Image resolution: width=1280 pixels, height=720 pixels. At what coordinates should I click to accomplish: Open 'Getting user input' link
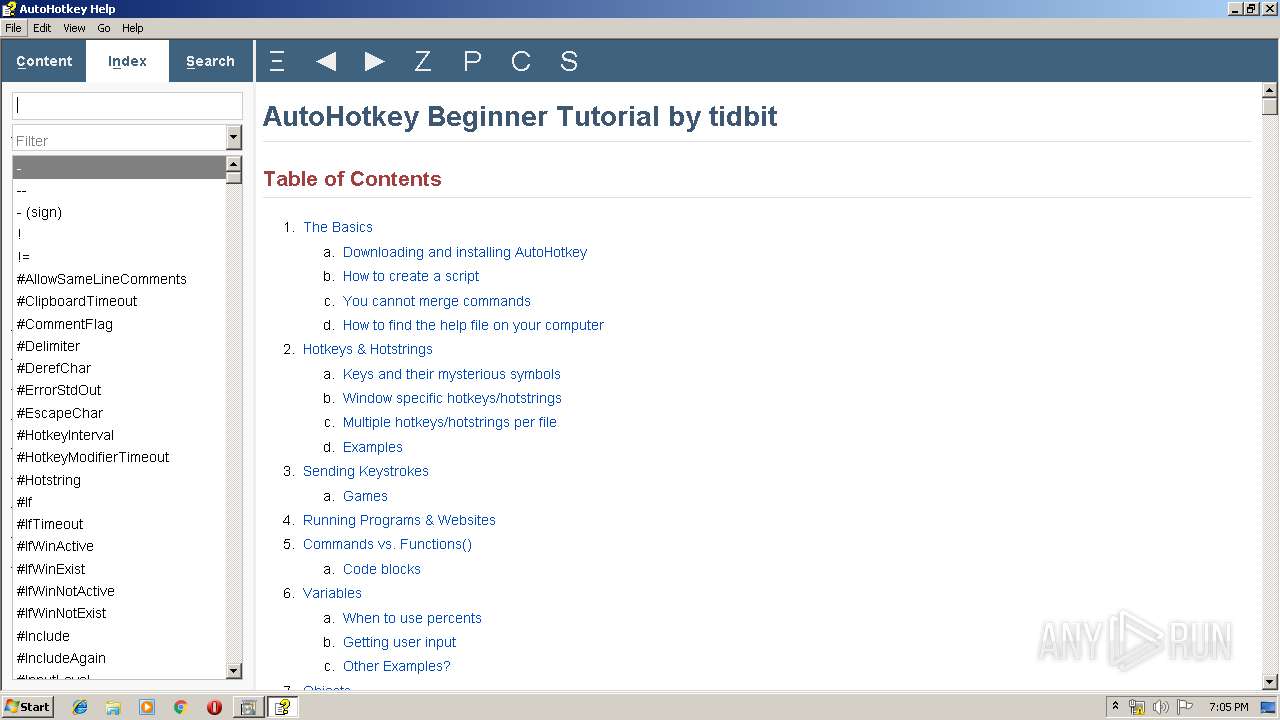point(400,642)
